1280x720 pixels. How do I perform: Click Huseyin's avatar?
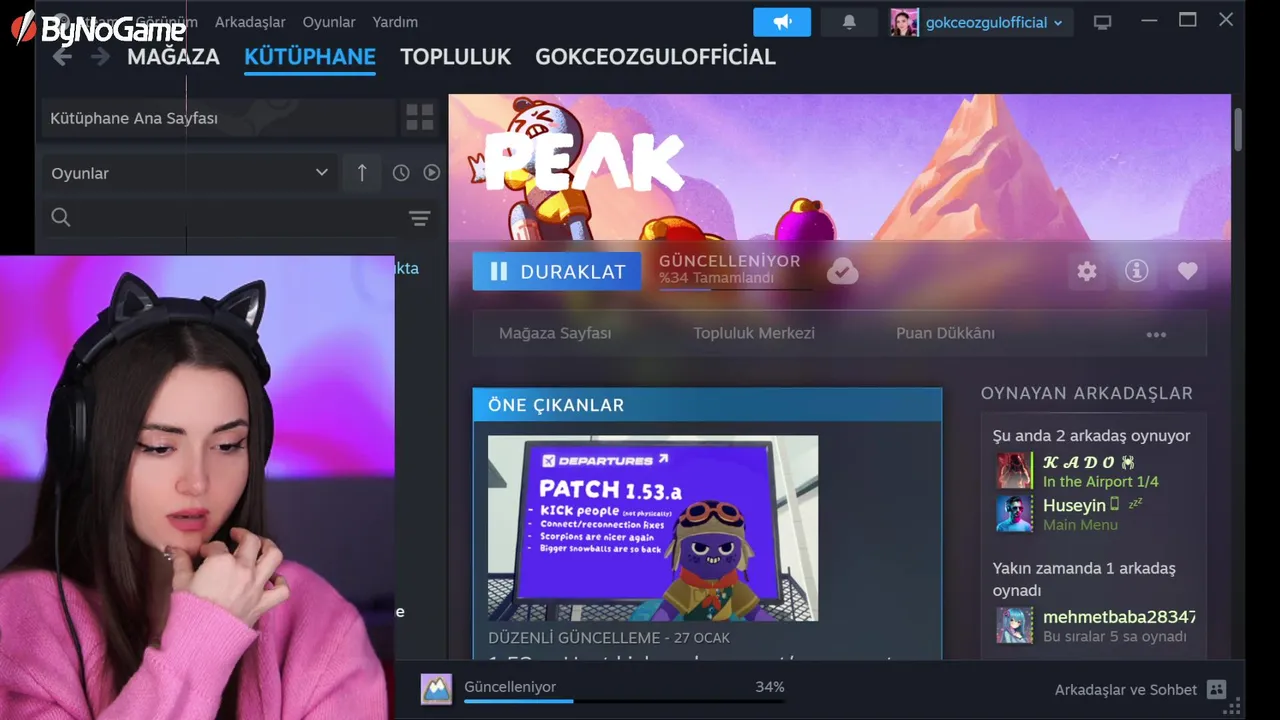pyautogui.click(x=1014, y=514)
